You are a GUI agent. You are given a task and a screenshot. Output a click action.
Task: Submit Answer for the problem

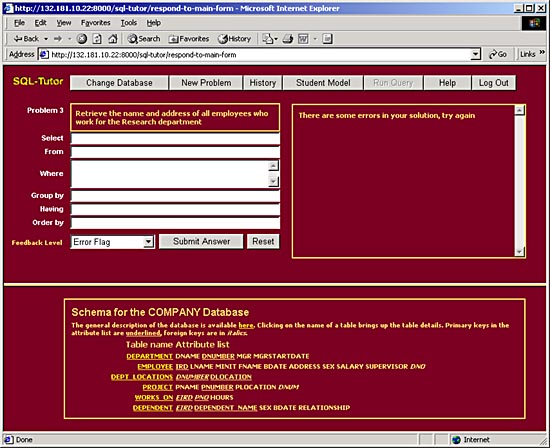[201, 241]
